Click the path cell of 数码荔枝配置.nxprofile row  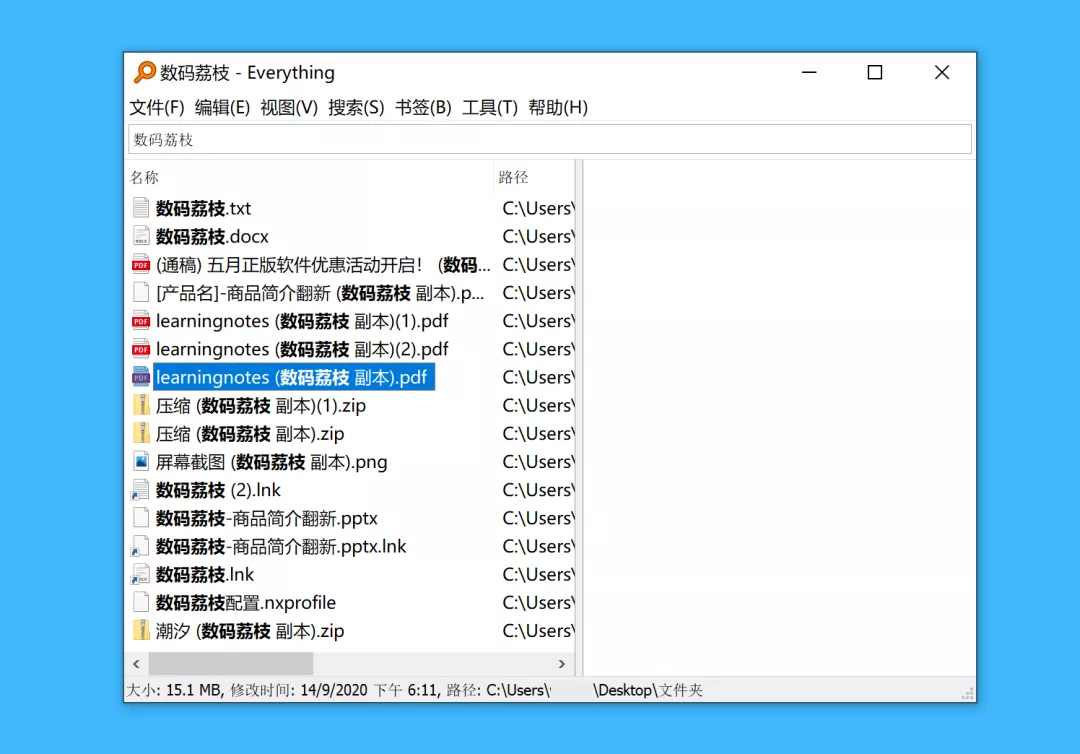click(538, 603)
